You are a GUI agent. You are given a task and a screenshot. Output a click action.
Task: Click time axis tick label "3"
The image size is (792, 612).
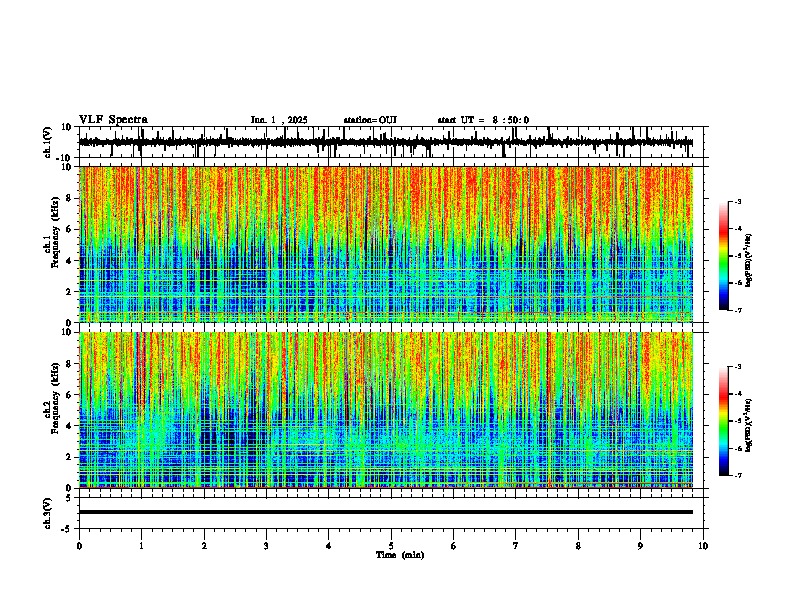(266, 546)
